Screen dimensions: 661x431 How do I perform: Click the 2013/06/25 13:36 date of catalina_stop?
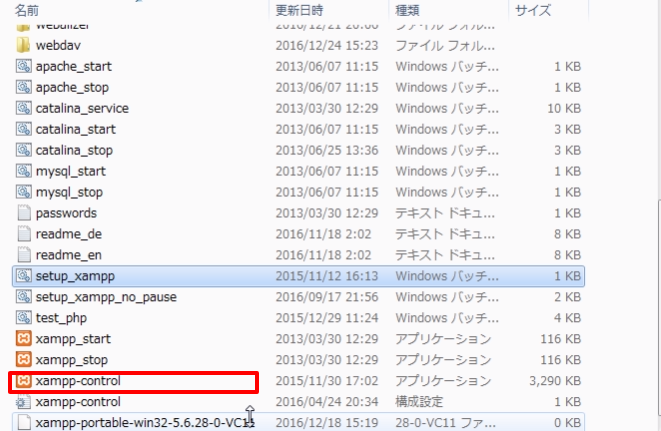(327, 150)
